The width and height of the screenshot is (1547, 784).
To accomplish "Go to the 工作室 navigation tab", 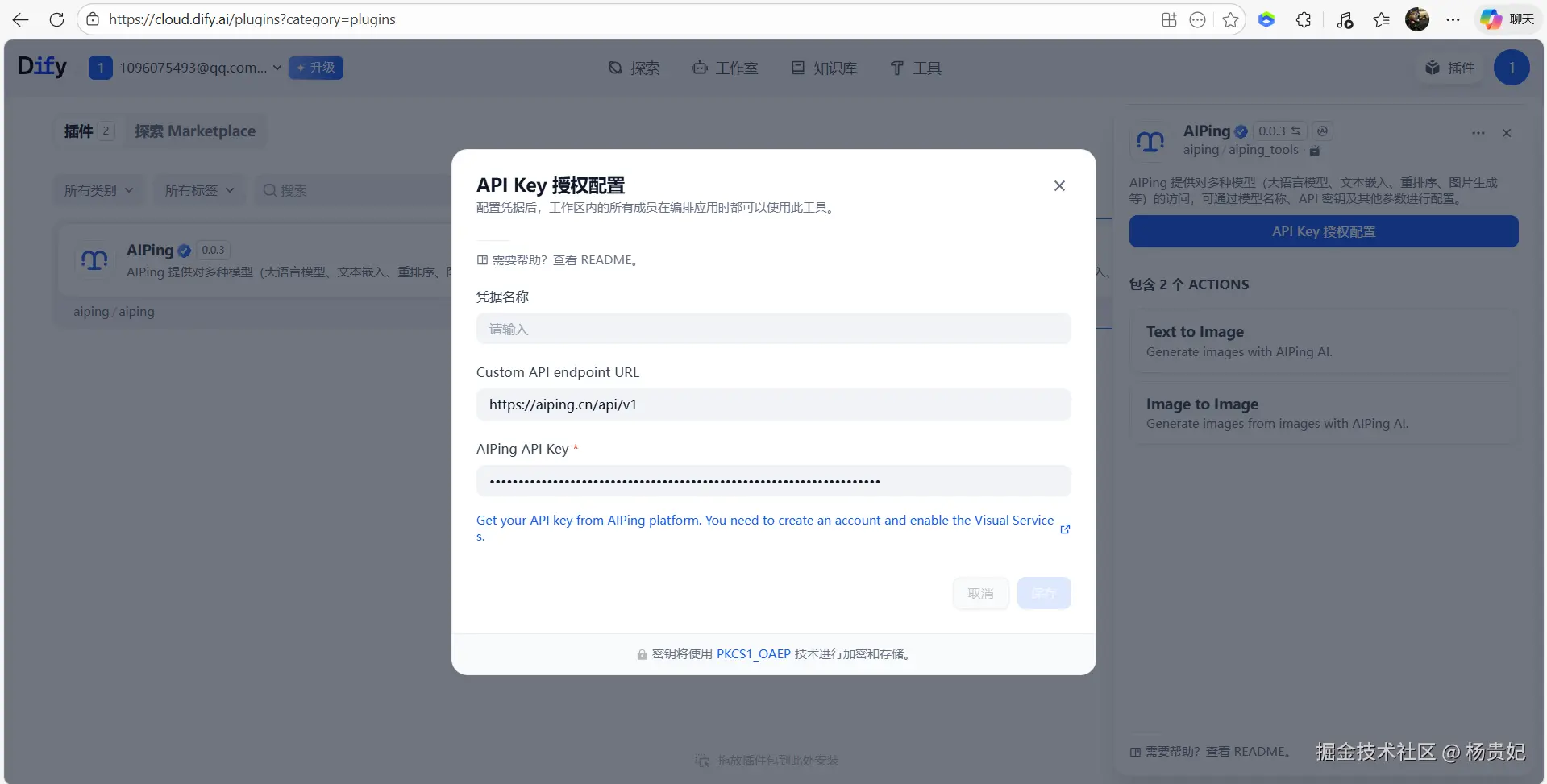I will (725, 68).
